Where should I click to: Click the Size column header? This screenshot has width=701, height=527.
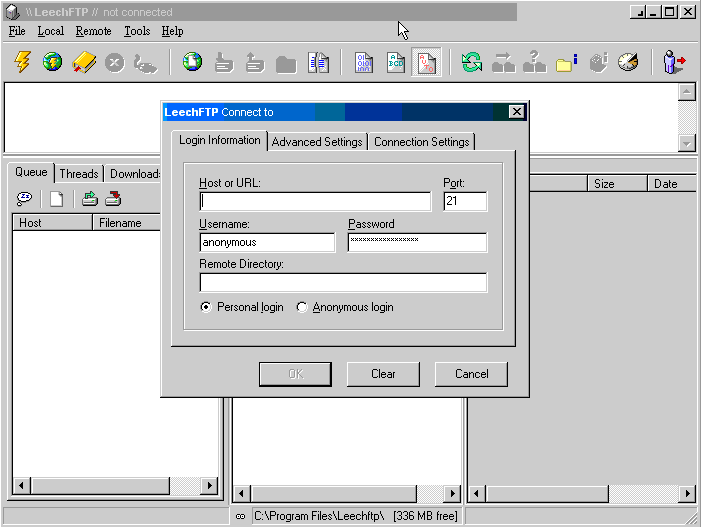point(617,184)
